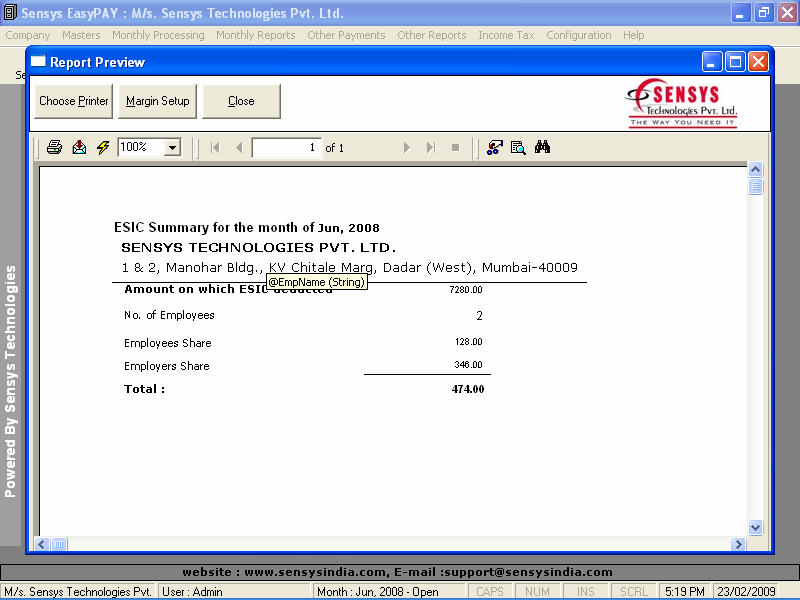This screenshot has height=600, width=800.
Task: Click the website and e-mail banner text
Action: point(397,572)
